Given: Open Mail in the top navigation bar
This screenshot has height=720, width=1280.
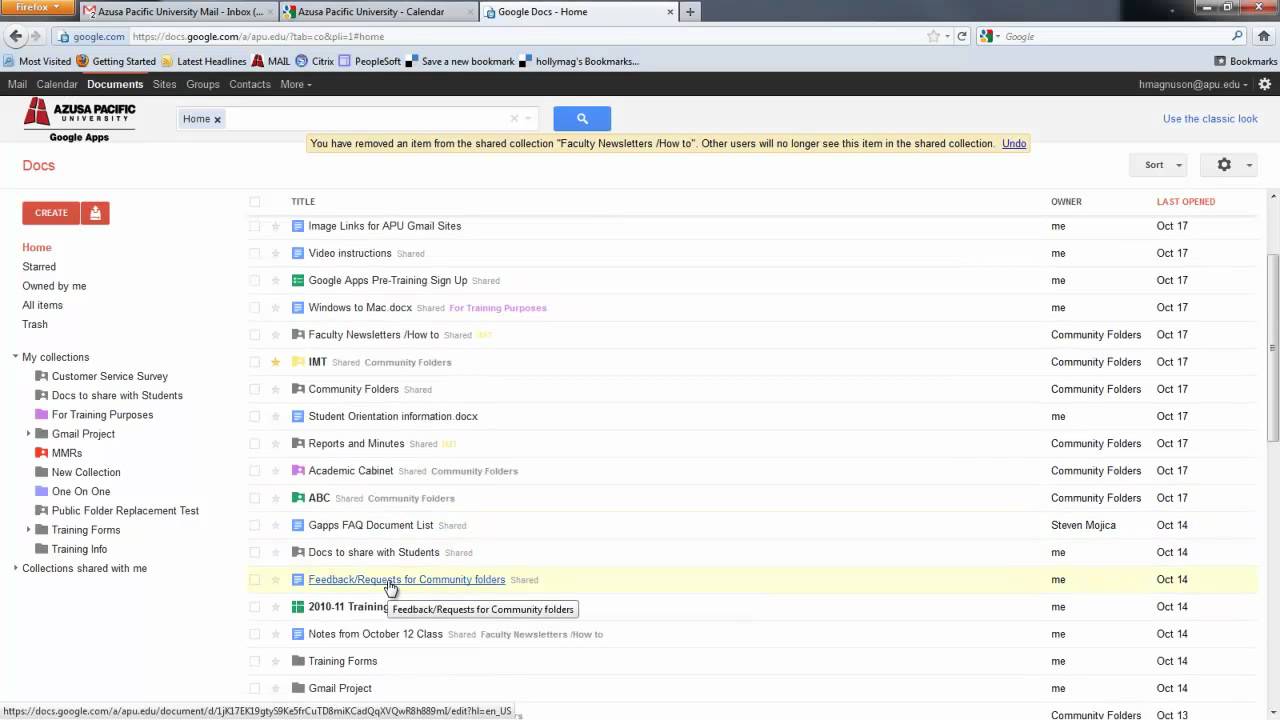Looking at the screenshot, I should pos(17,84).
